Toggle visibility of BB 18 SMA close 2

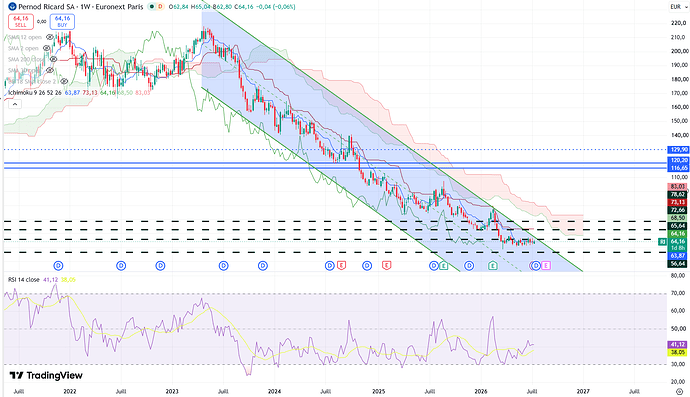pos(64,81)
